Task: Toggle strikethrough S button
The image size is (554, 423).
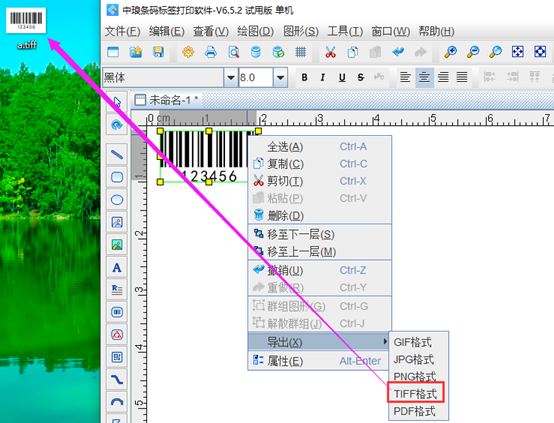Action: click(x=360, y=77)
